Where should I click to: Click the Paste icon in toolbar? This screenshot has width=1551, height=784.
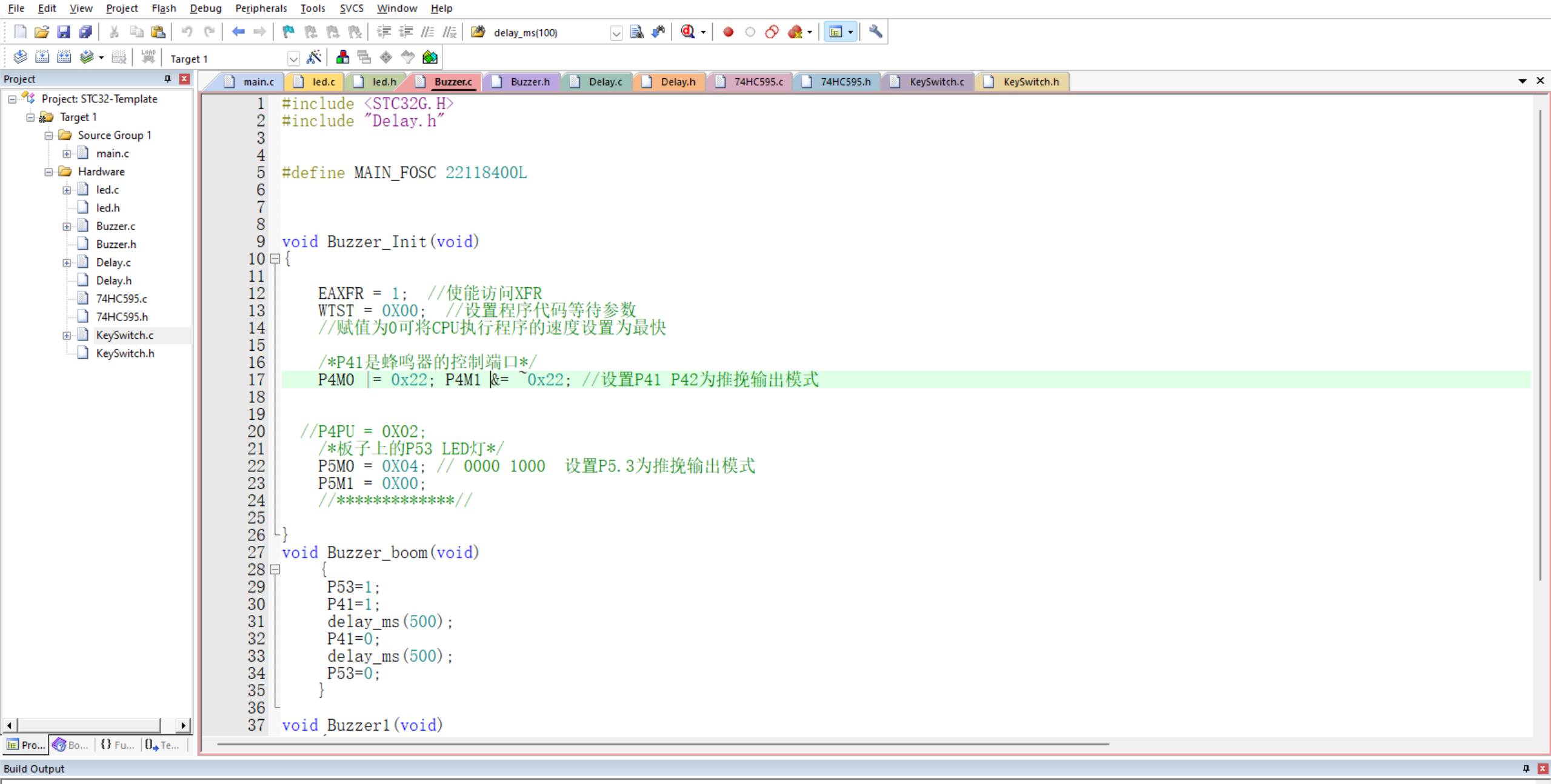pyautogui.click(x=158, y=32)
